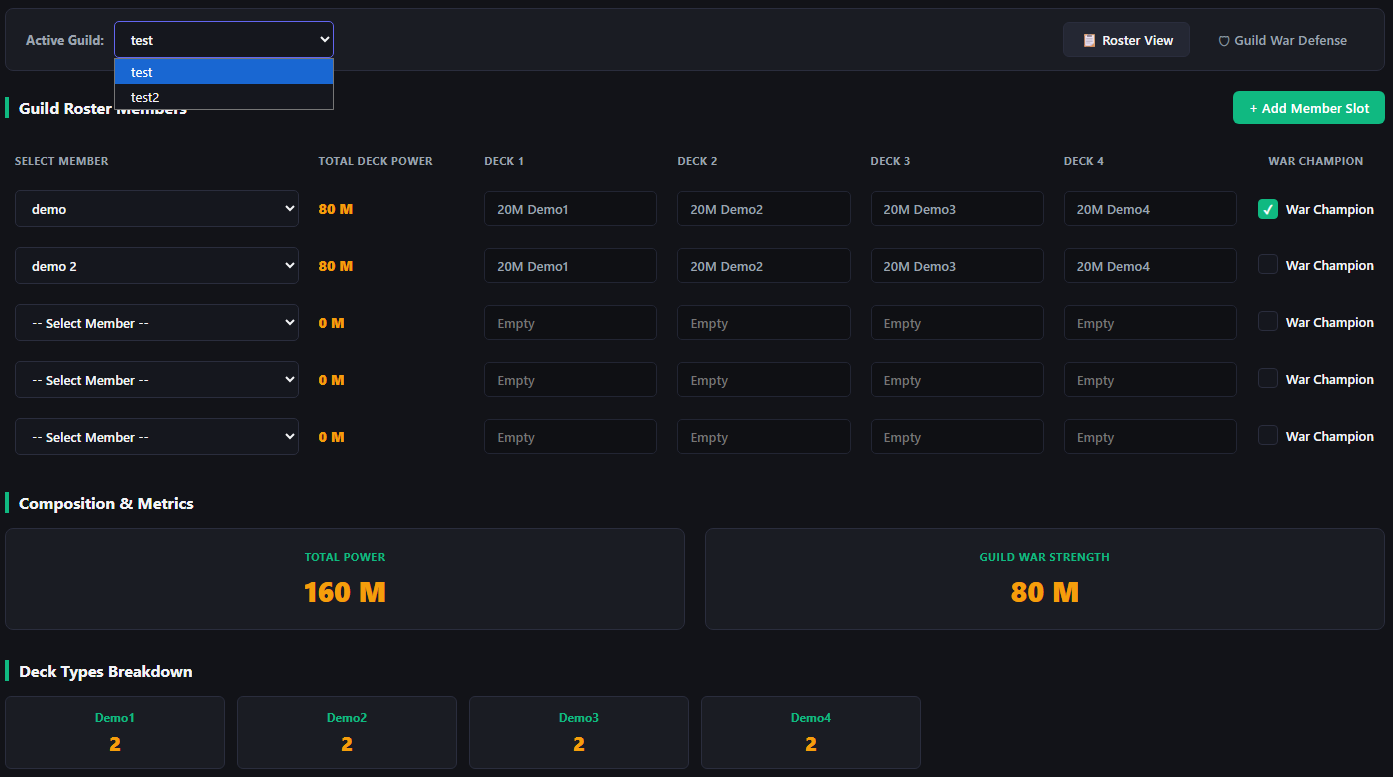Select the Demo4 deck type card
Image resolution: width=1393 pixels, height=777 pixels.
tap(811, 733)
